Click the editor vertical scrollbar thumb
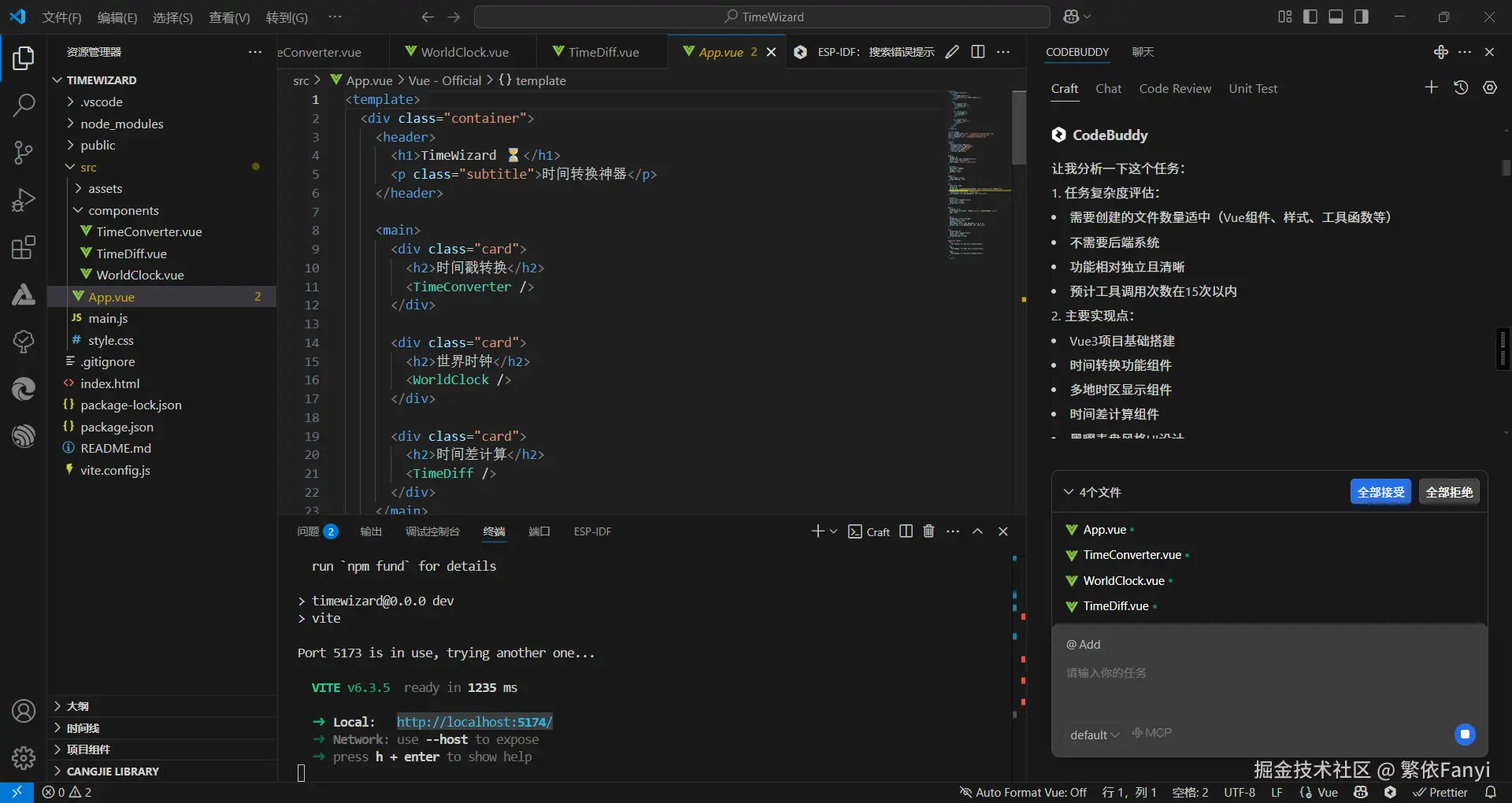Viewport: 1512px width, 803px height. 1019,128
